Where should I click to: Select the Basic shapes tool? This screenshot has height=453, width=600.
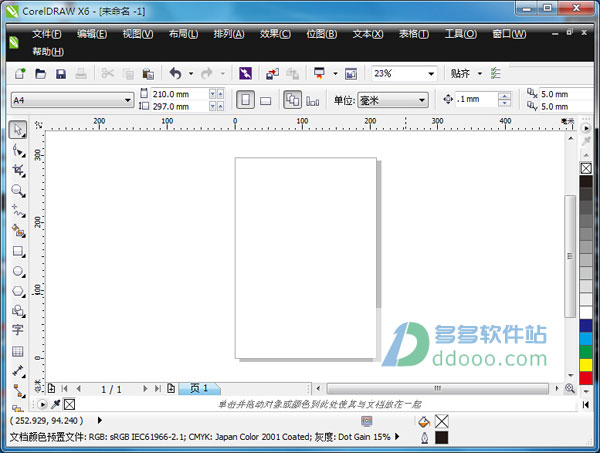click(18, 311)
